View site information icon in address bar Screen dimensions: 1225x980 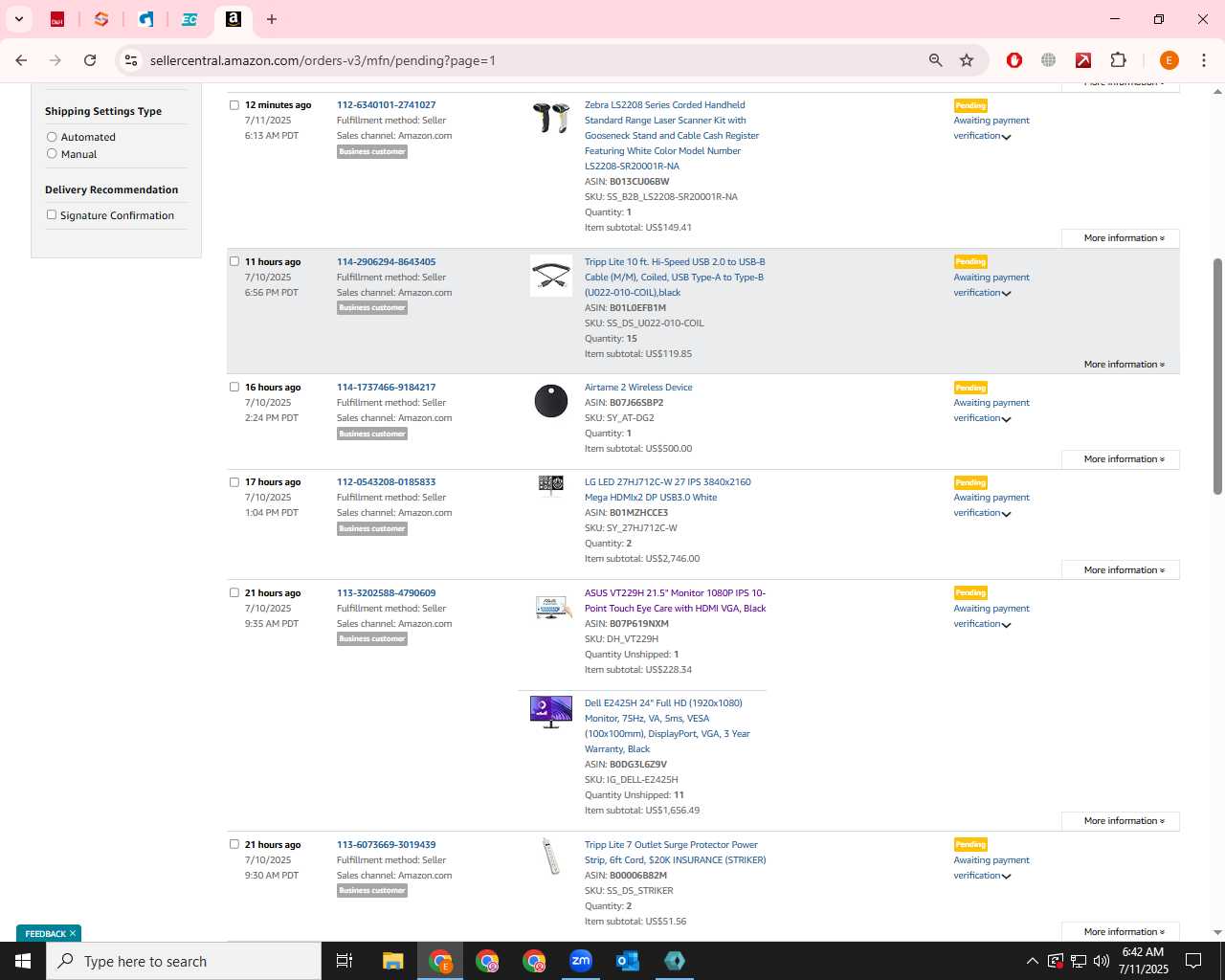[131, 60]
